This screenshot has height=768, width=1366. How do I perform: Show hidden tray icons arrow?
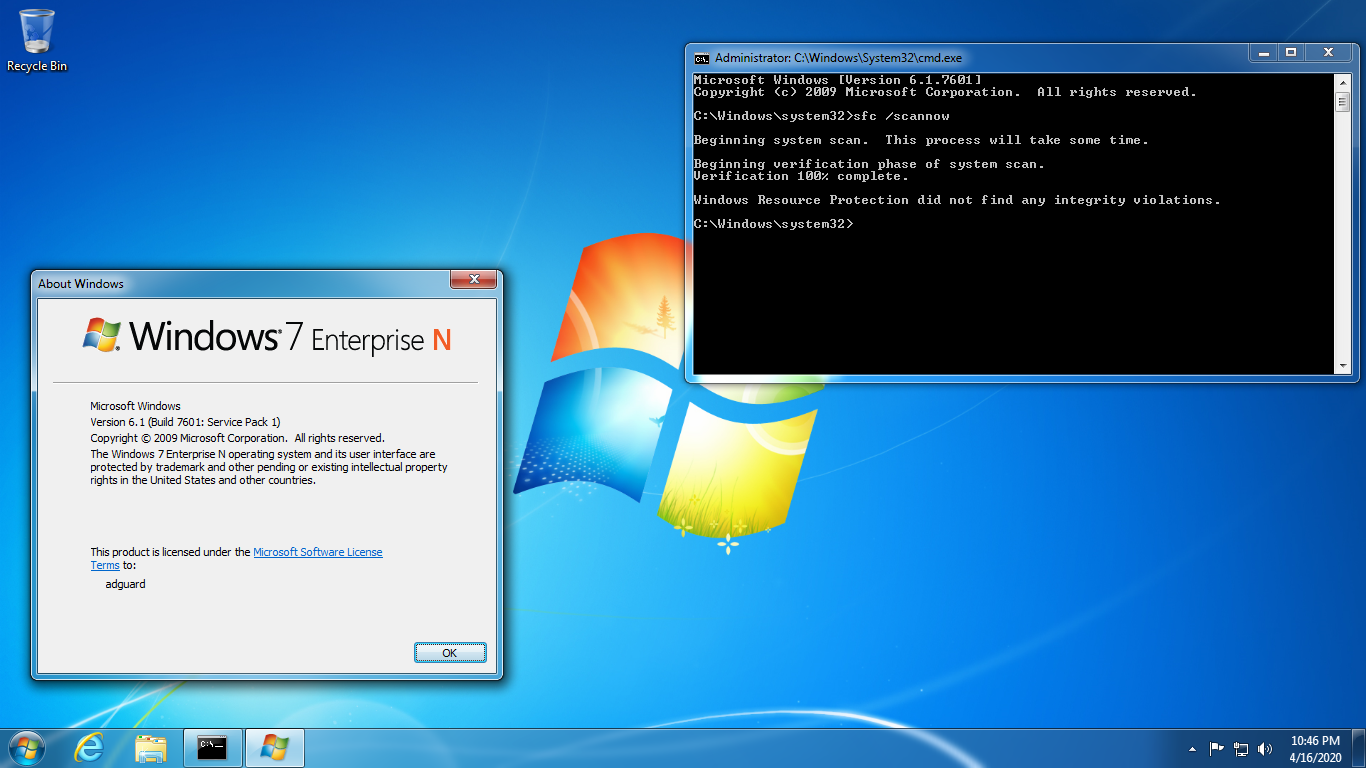click(x=1192, y=749)
